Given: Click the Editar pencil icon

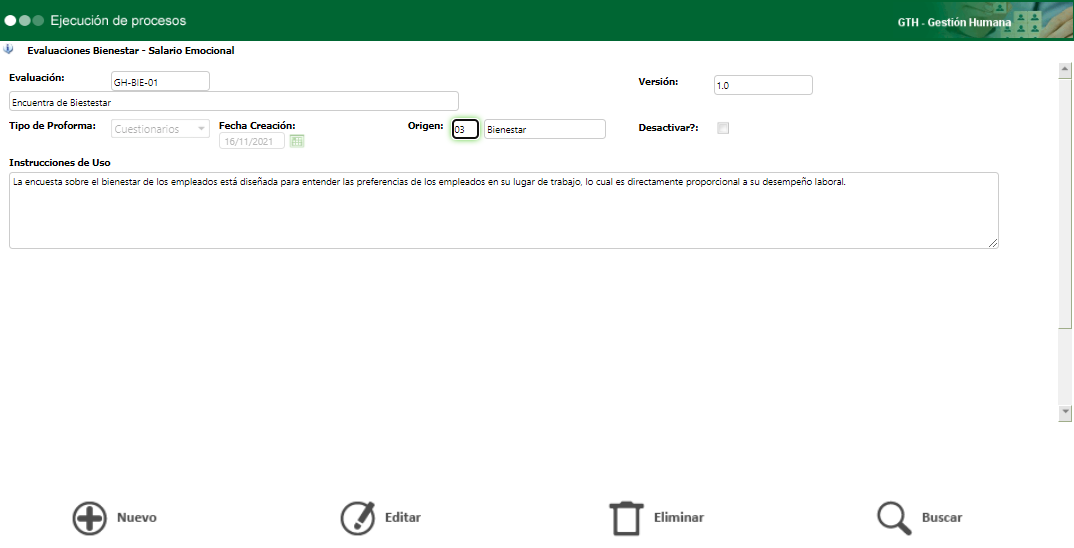Looking at the screenshot, I should (x=358, y=518).
